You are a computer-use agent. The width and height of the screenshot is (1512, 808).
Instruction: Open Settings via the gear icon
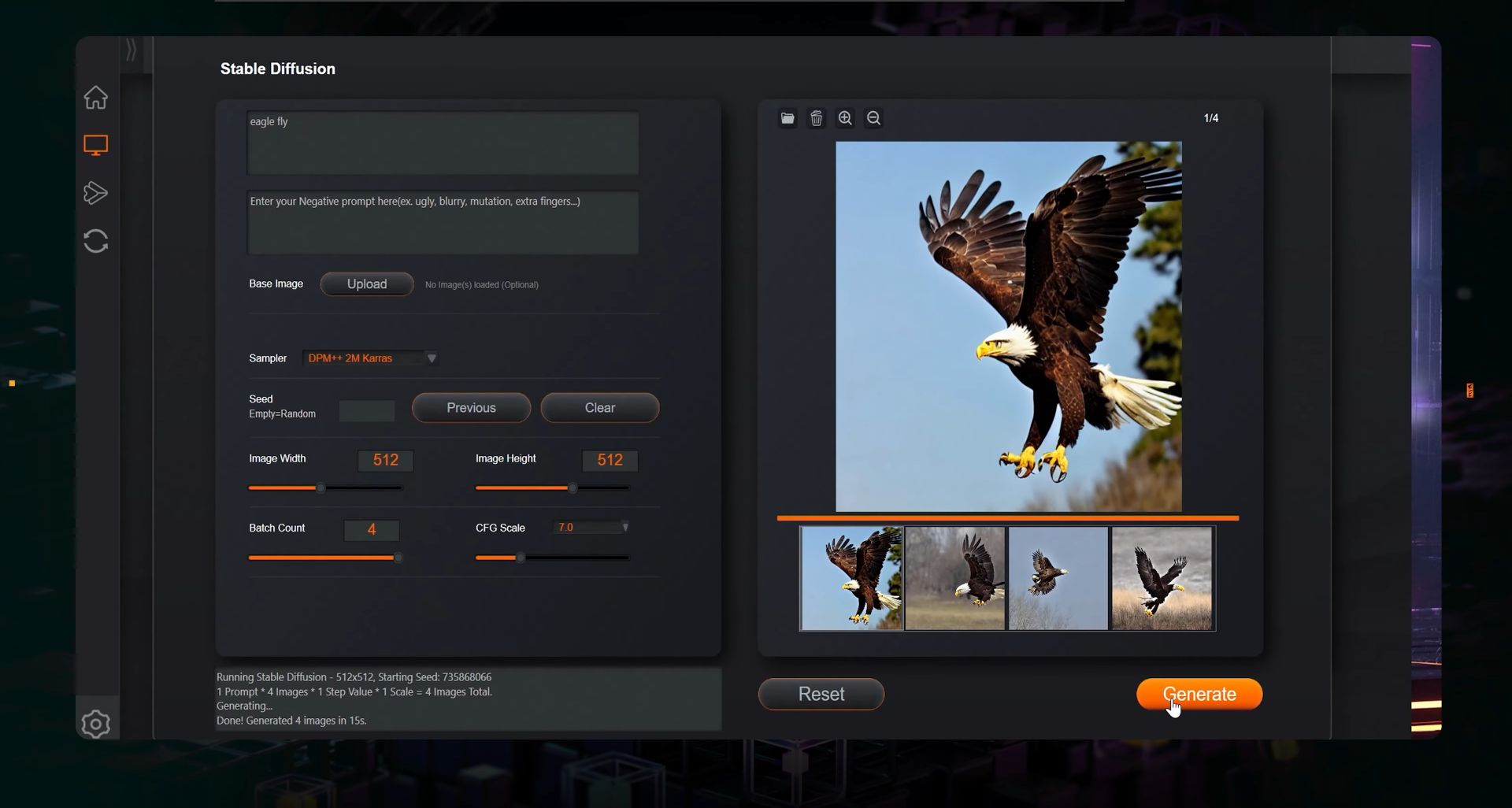point(95,723)
